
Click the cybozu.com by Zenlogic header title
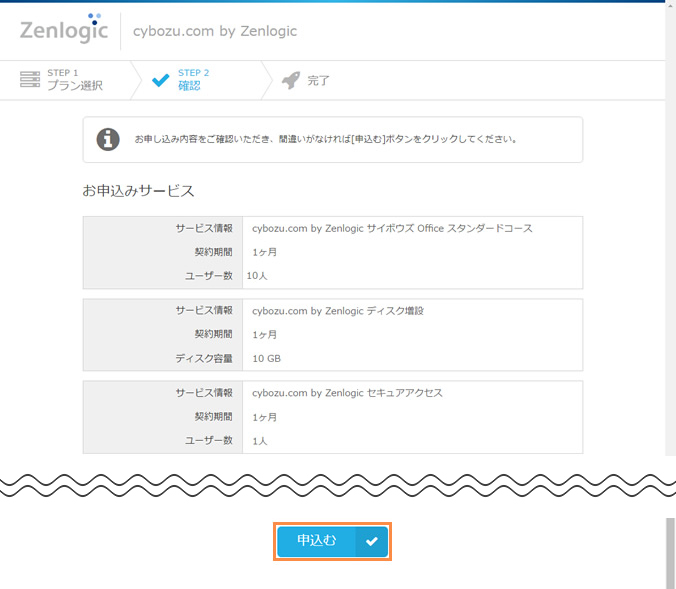coord(215,31)
